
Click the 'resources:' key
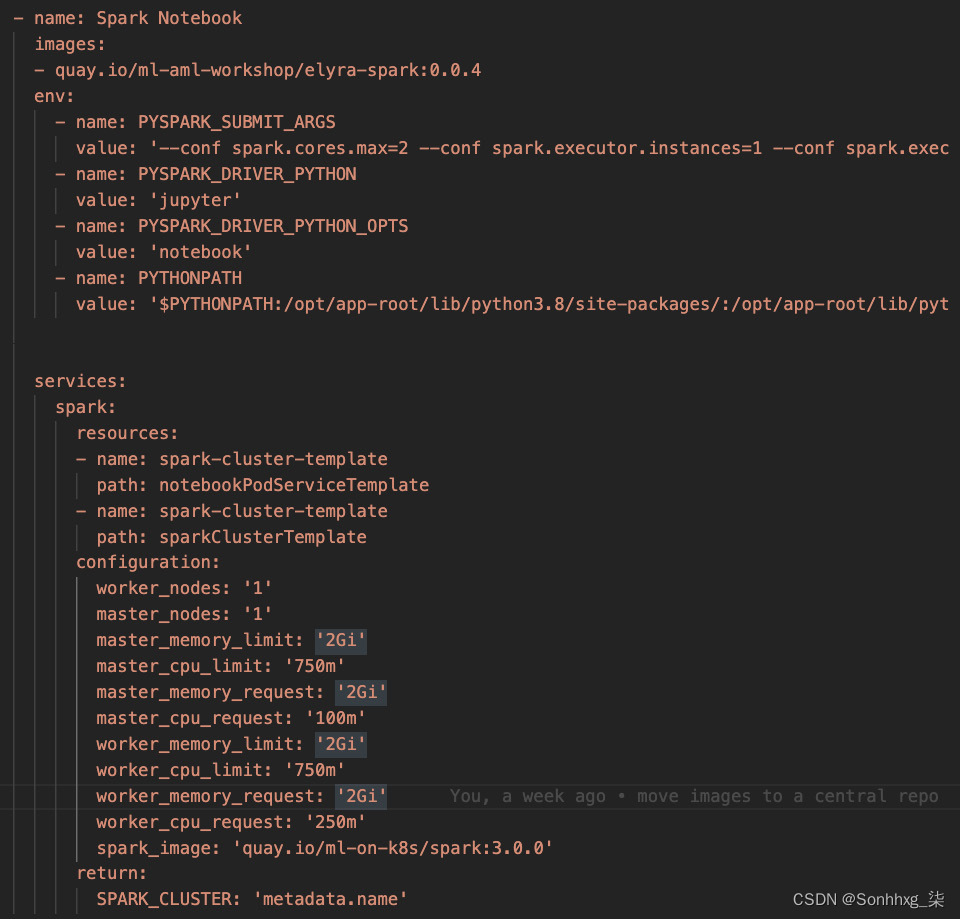pyautogui.click(x=127, y=433)
